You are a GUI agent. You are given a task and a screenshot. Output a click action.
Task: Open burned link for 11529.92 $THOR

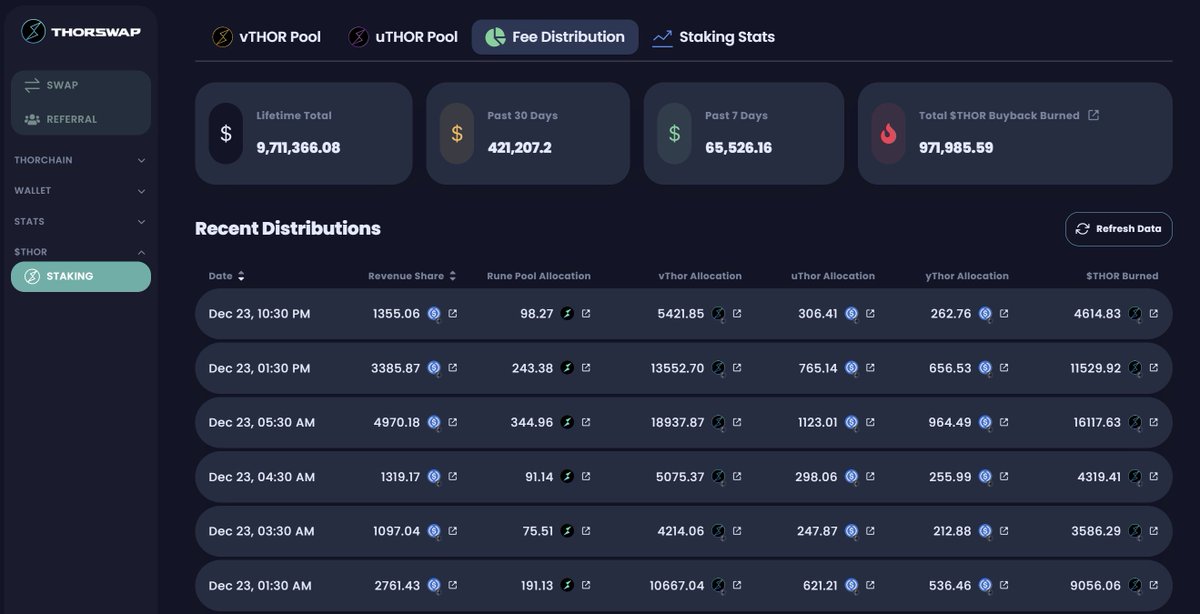tap(1153, 368)
